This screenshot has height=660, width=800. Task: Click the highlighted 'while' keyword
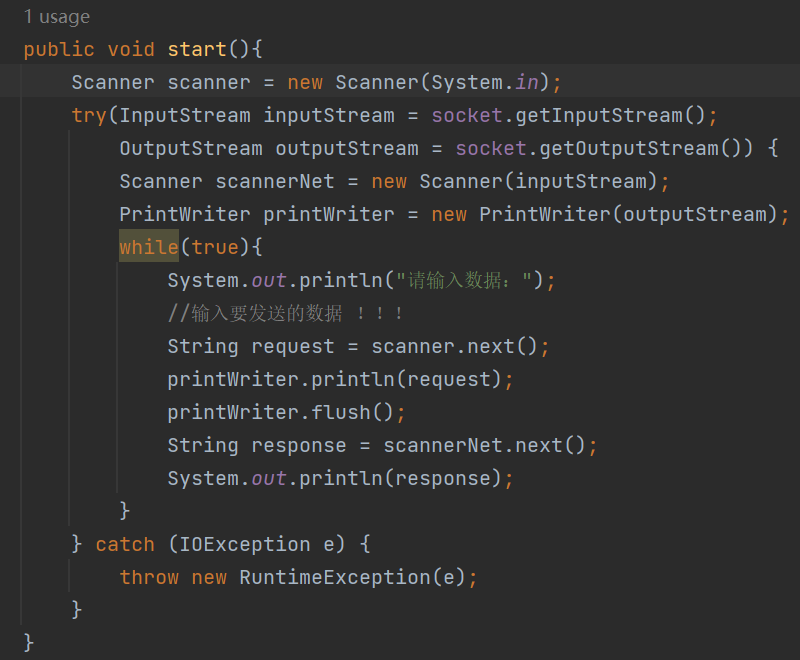tap(148, 247)
